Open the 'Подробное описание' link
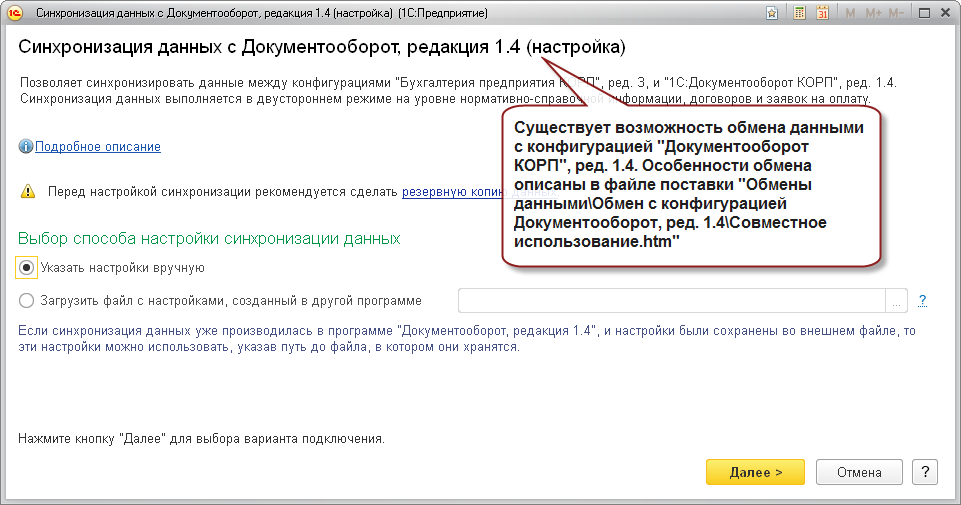The width and height of the screenshot is (961, 505). pos(97,146)
